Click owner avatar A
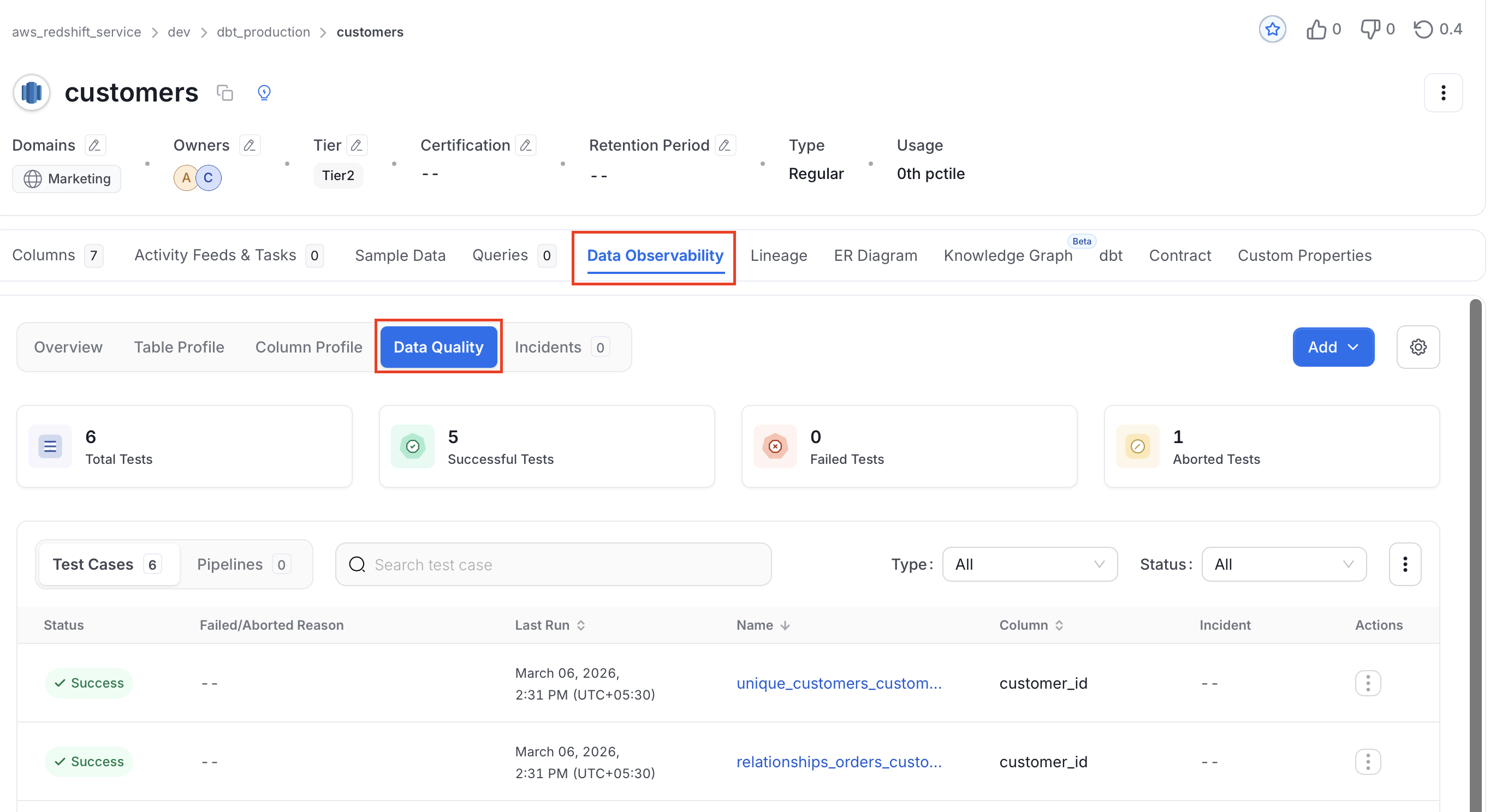This screenshot has height=812, width=1496. click(x=186, y=177)
